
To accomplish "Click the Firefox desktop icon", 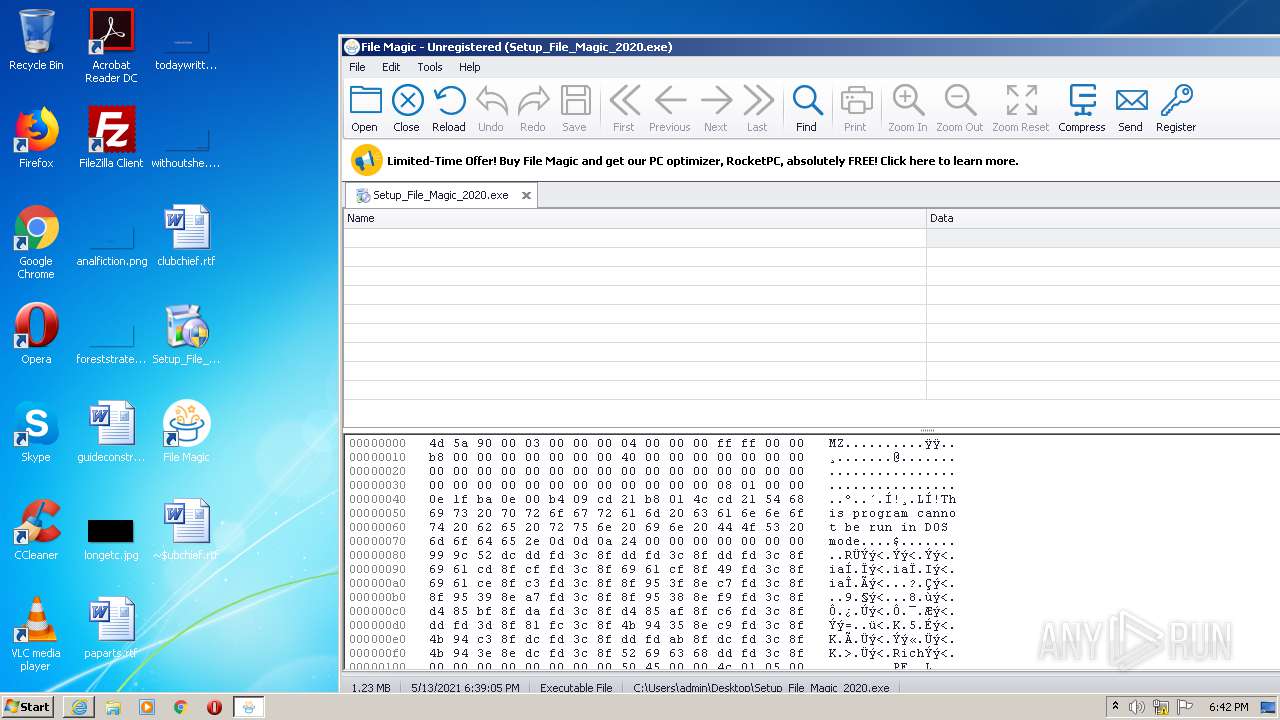I will click(36, 138).
